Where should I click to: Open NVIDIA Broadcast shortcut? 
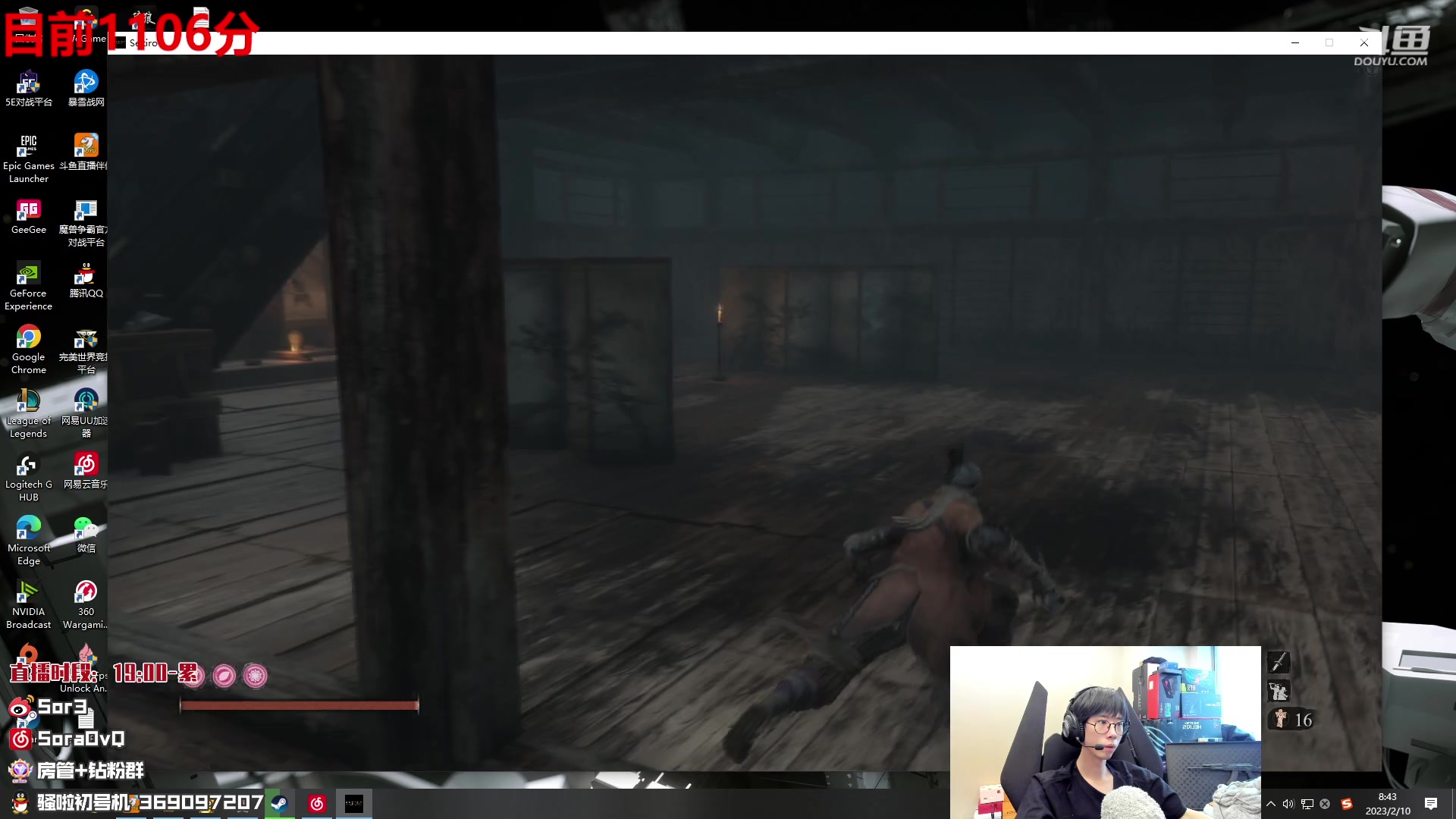click(x=29, y=605)
